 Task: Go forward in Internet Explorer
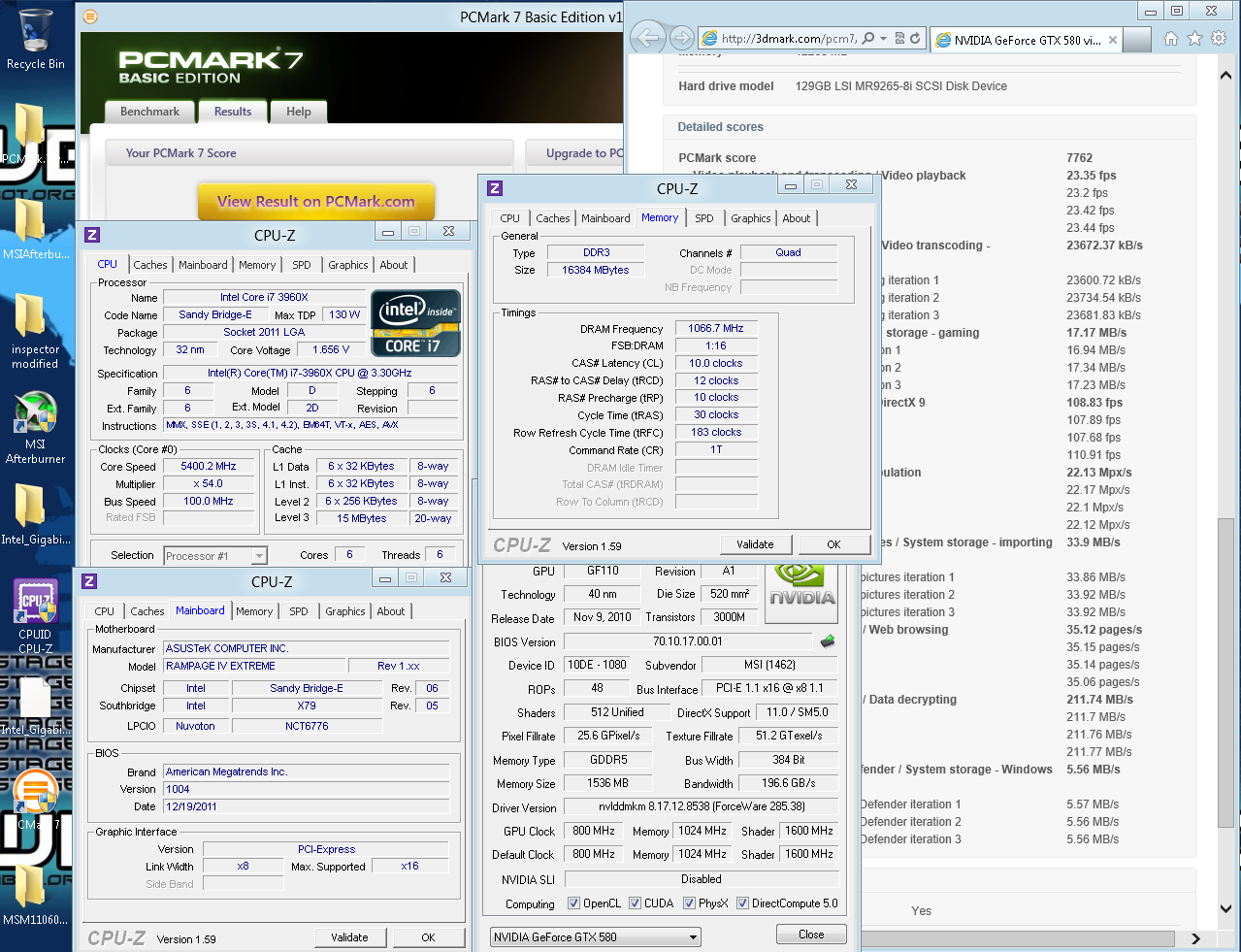(x=682, y=39)
